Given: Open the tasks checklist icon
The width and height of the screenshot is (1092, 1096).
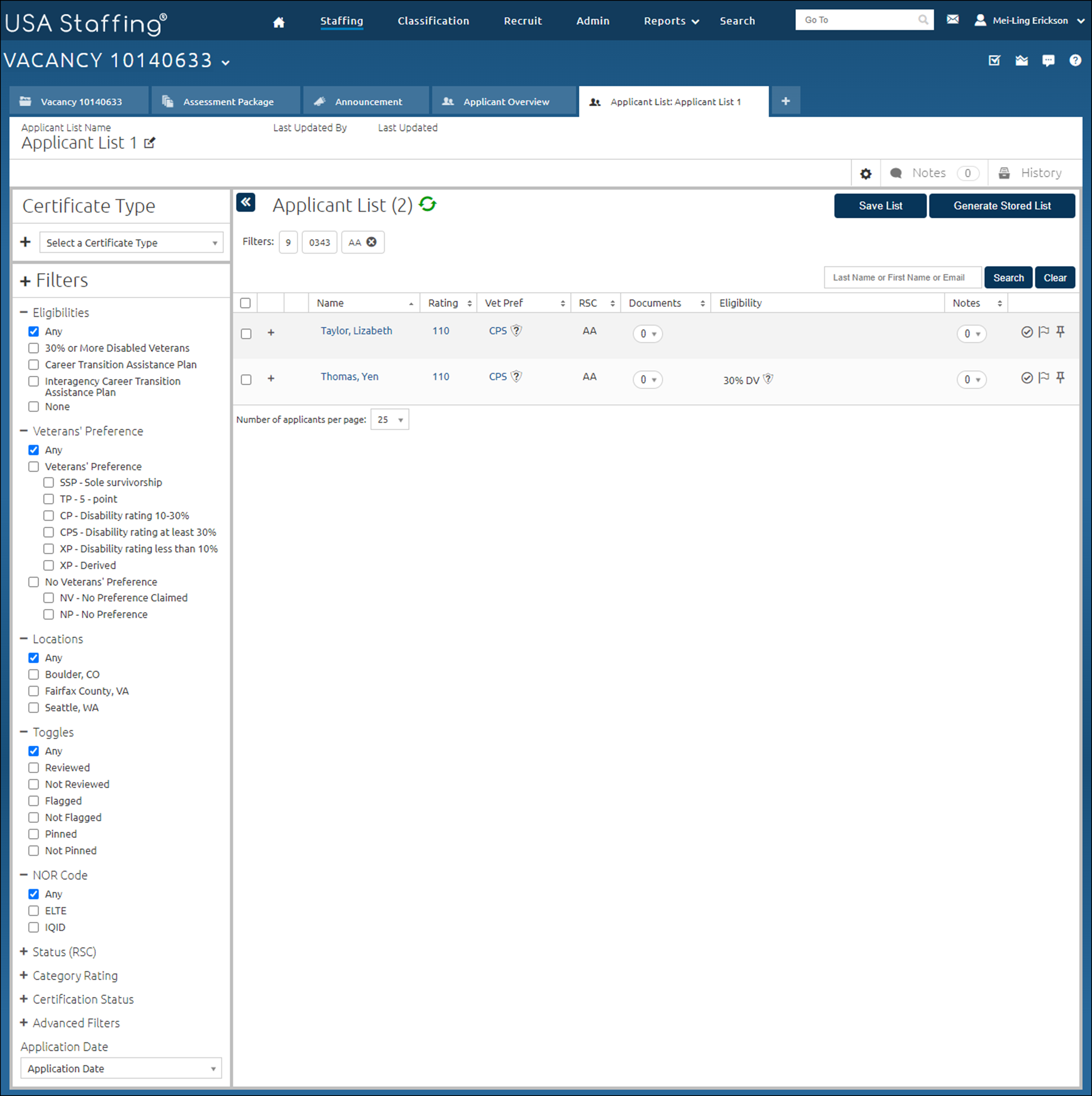Looking at the screenshot, I should click(994, 60).
